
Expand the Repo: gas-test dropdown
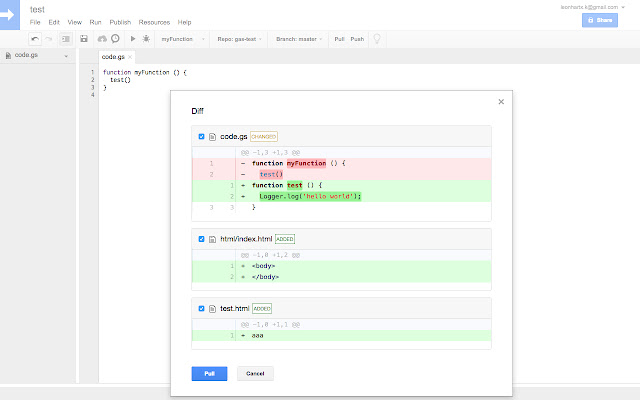[239, 39]
